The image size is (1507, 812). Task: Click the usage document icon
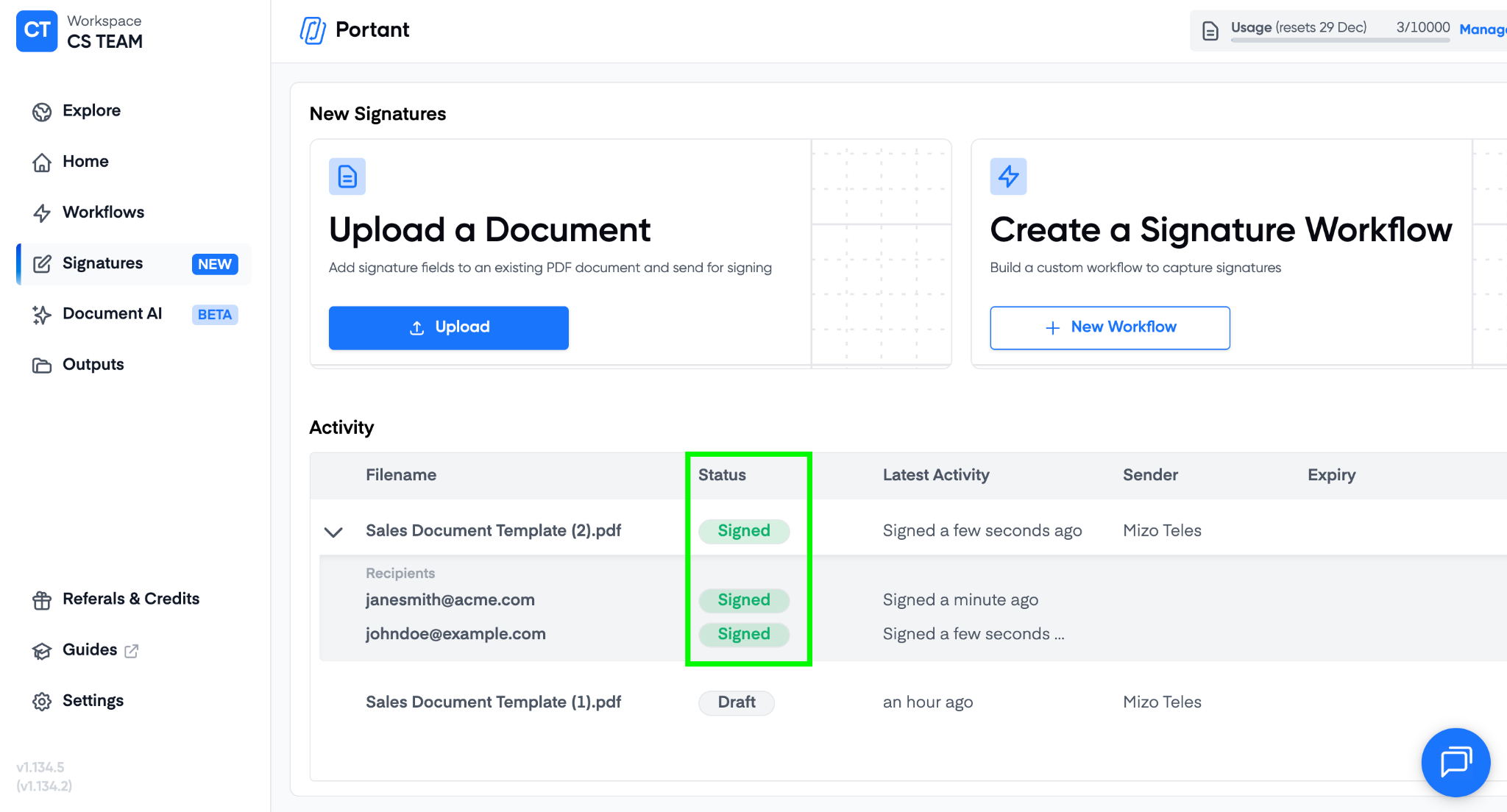coord(1210,31)
